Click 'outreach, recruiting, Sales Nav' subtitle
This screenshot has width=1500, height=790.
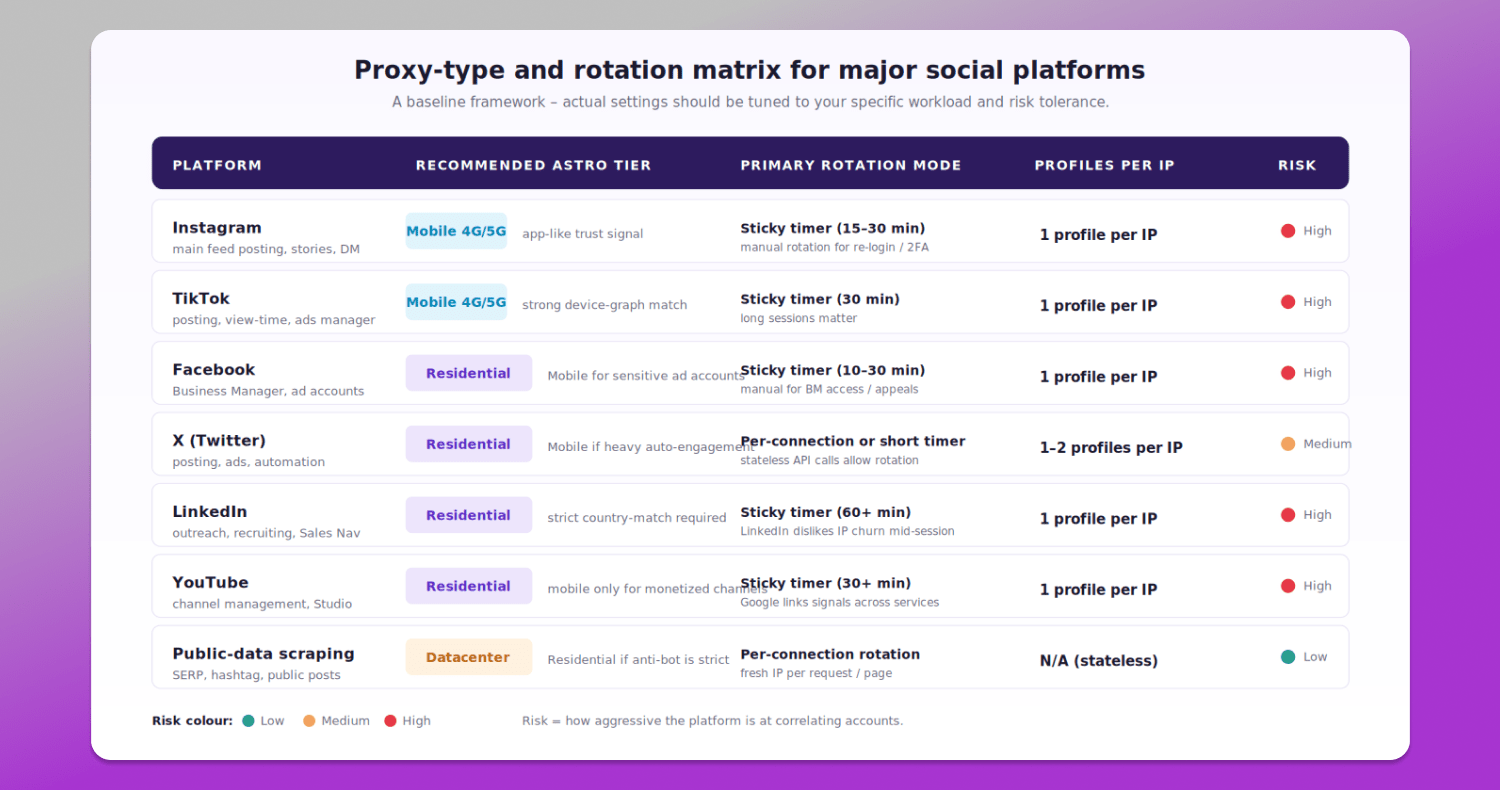pyautogui.click(x=266, y=533)
